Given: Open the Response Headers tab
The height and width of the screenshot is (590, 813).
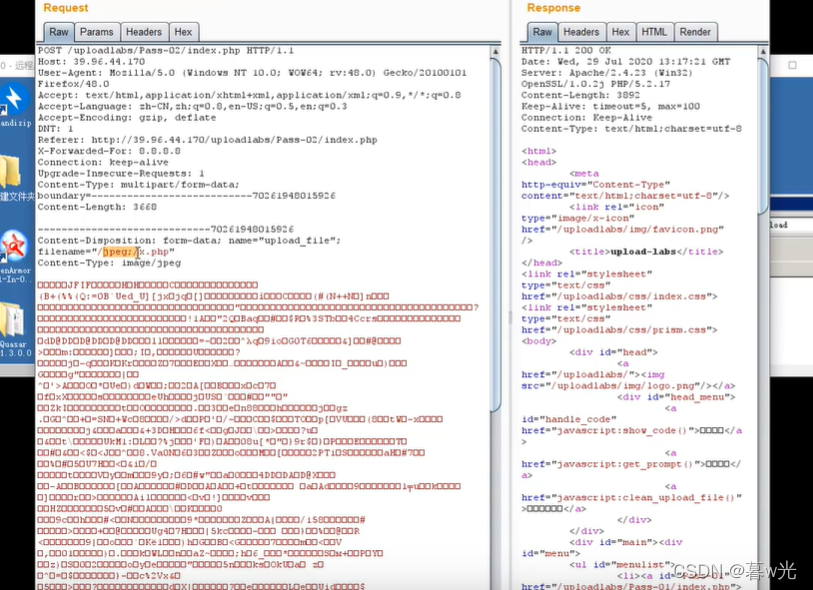Looking at the screenshot, I should [x=581, y=32].
